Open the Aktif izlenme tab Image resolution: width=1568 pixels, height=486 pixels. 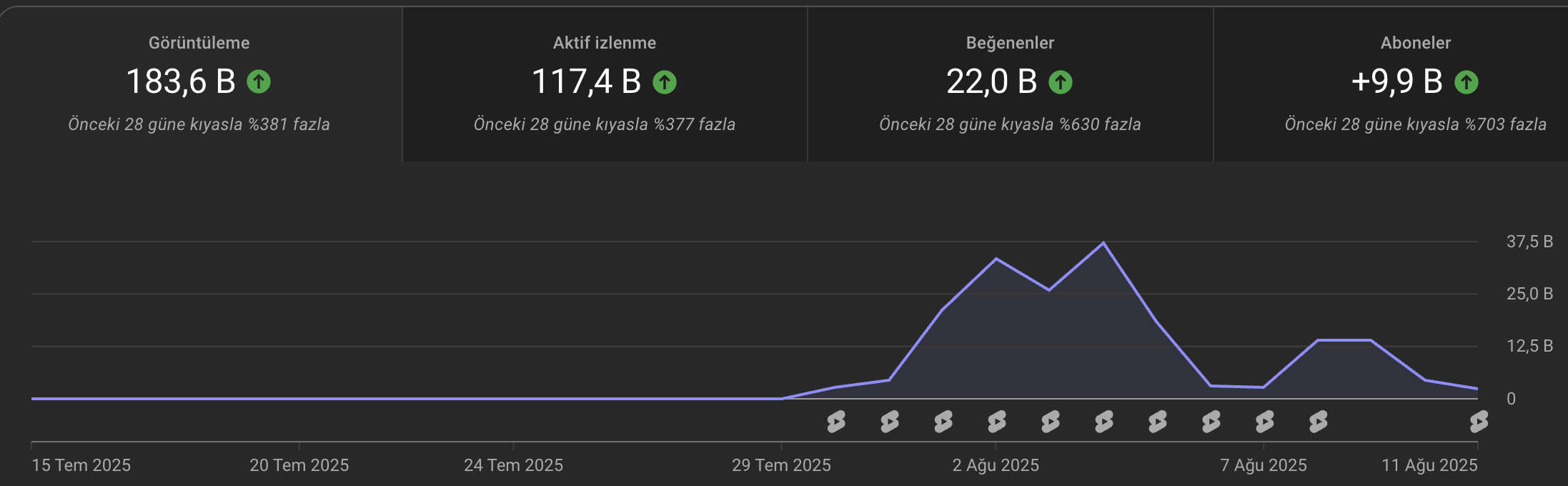click(x=604, y=43)
